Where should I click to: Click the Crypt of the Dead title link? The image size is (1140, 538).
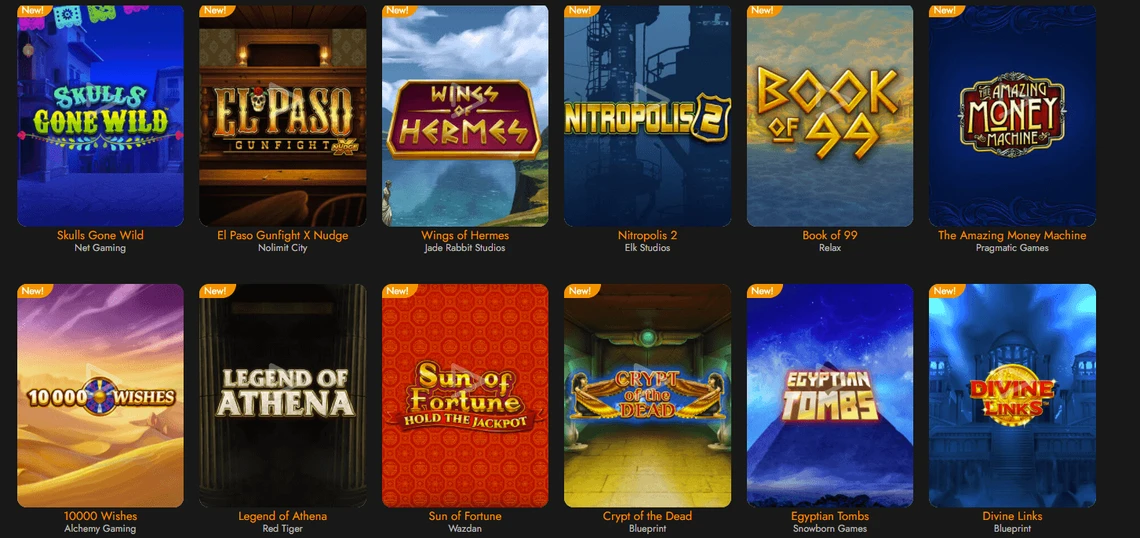[x=648, y=516]
